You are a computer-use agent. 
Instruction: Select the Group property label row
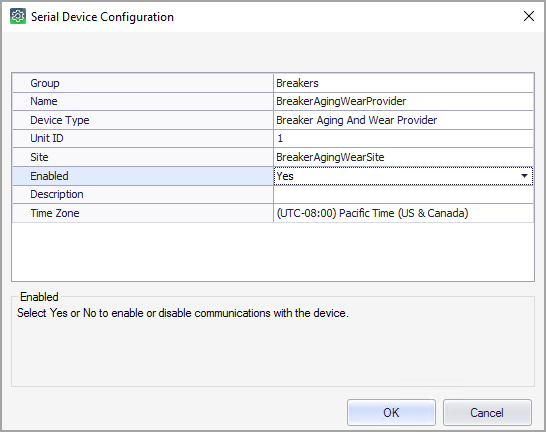[x=143, y=83]
